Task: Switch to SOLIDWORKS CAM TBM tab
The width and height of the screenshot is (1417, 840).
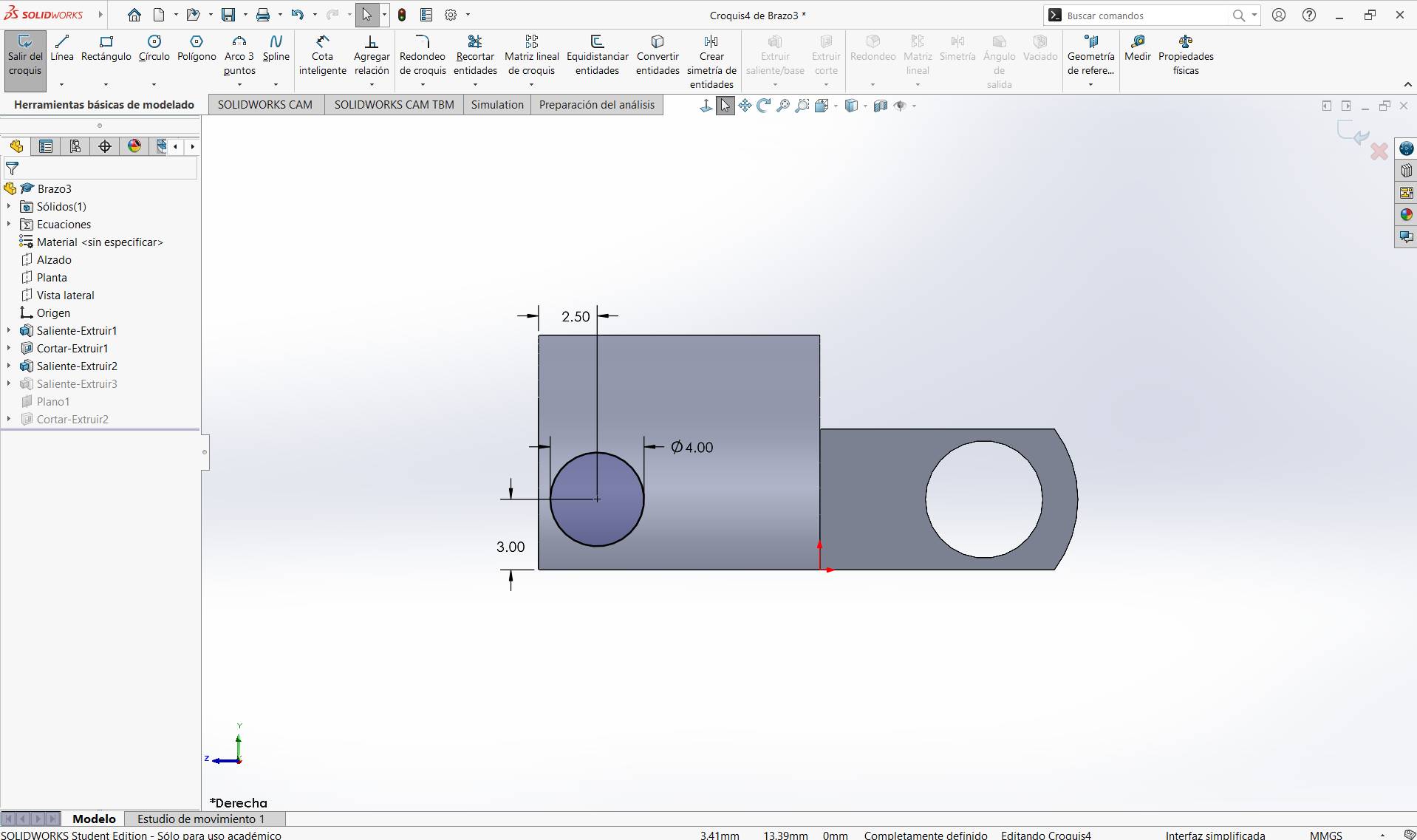Action: (395, 105)
